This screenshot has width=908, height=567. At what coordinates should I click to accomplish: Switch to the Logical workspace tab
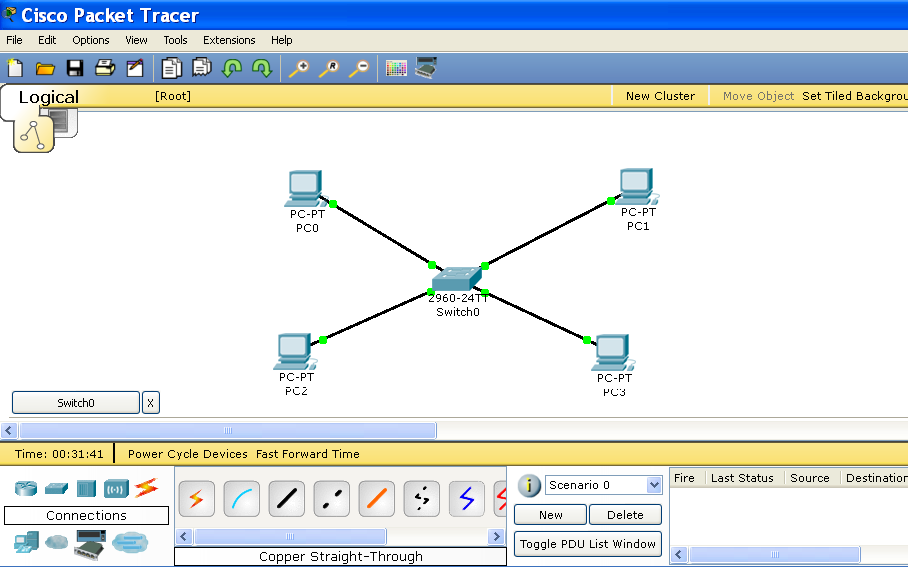49,97
